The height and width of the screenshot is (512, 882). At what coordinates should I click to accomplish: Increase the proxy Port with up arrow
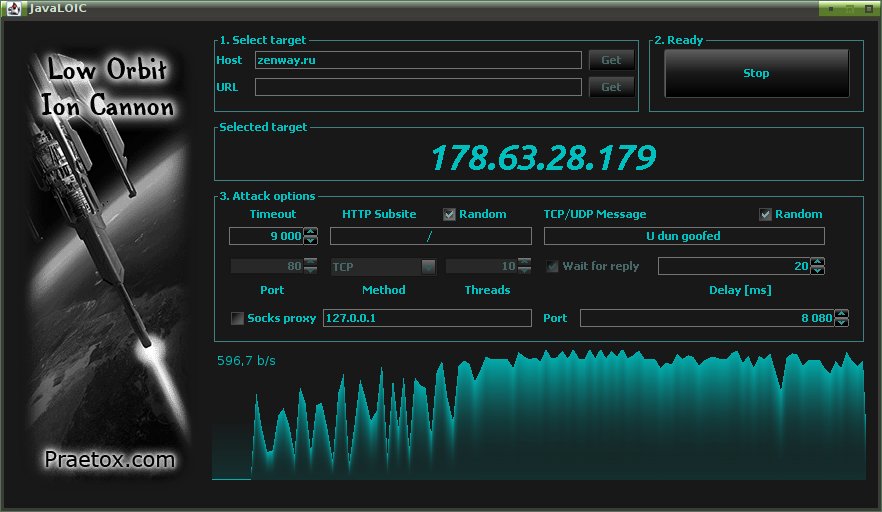point(842,313)
